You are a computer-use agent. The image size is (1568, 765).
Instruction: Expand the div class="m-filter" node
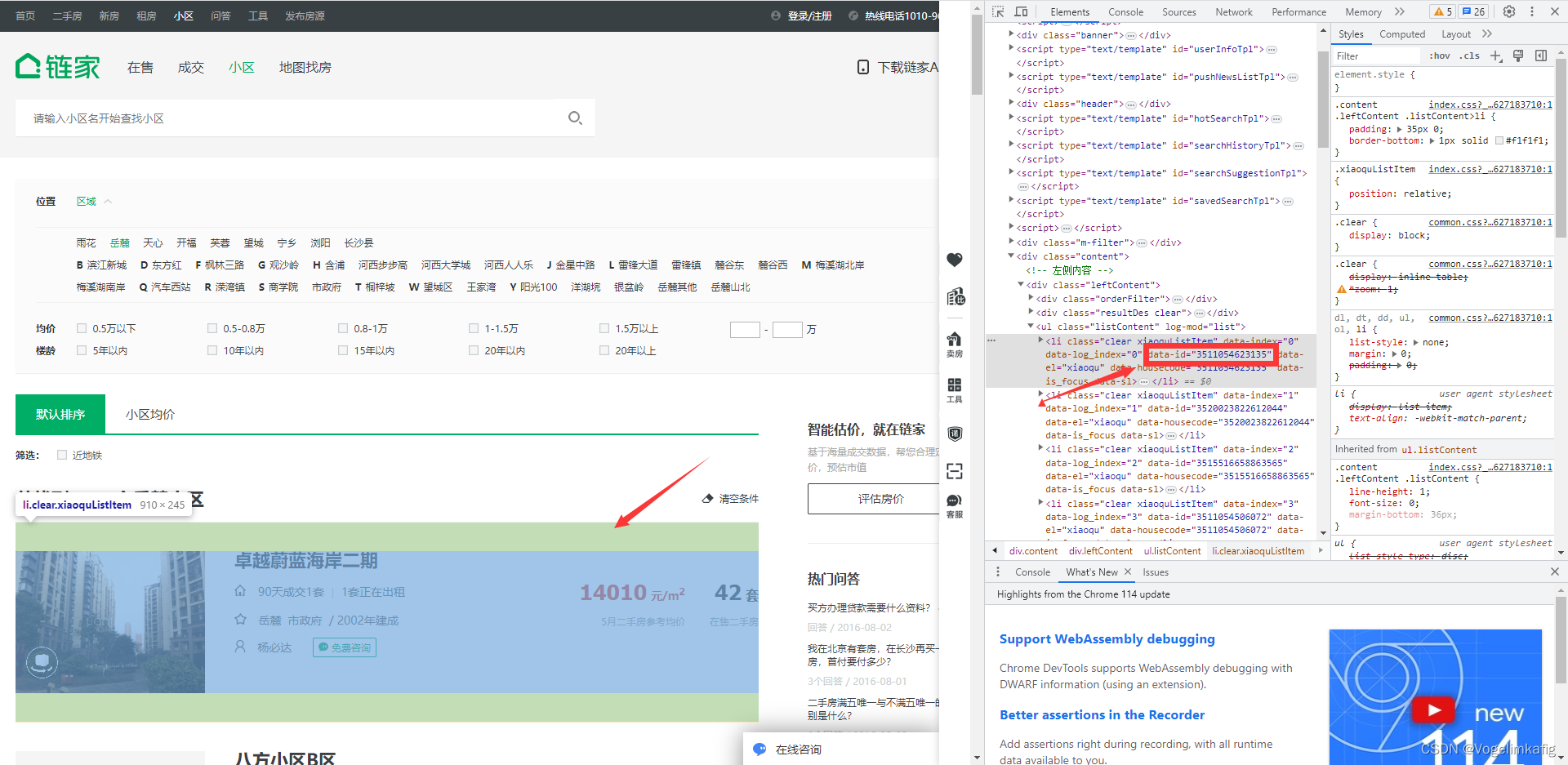coord(1011,242)
